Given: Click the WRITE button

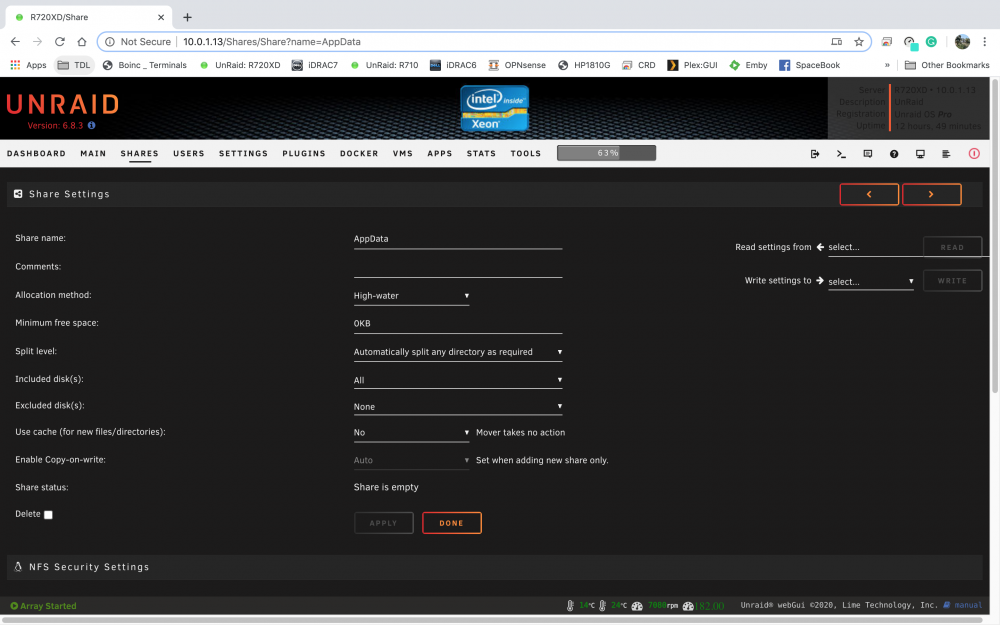Looking at the screenshot, I should [x=952, y=281].
